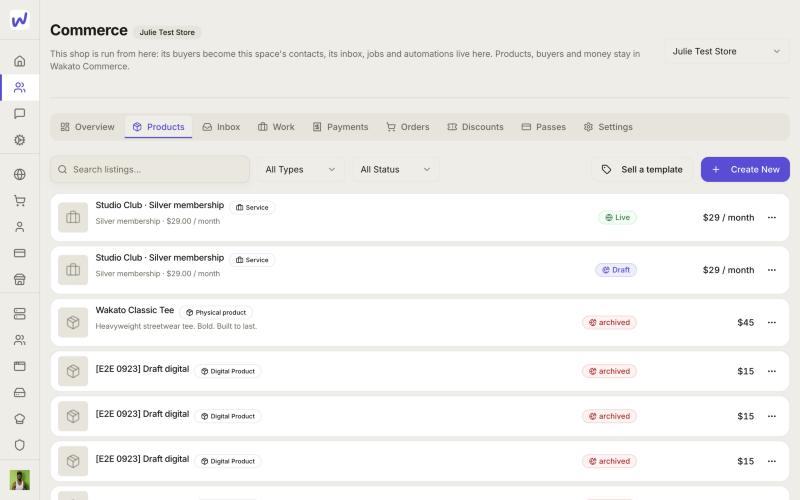
Task: Switch to the Overview tab
Action: click(87, 127)
